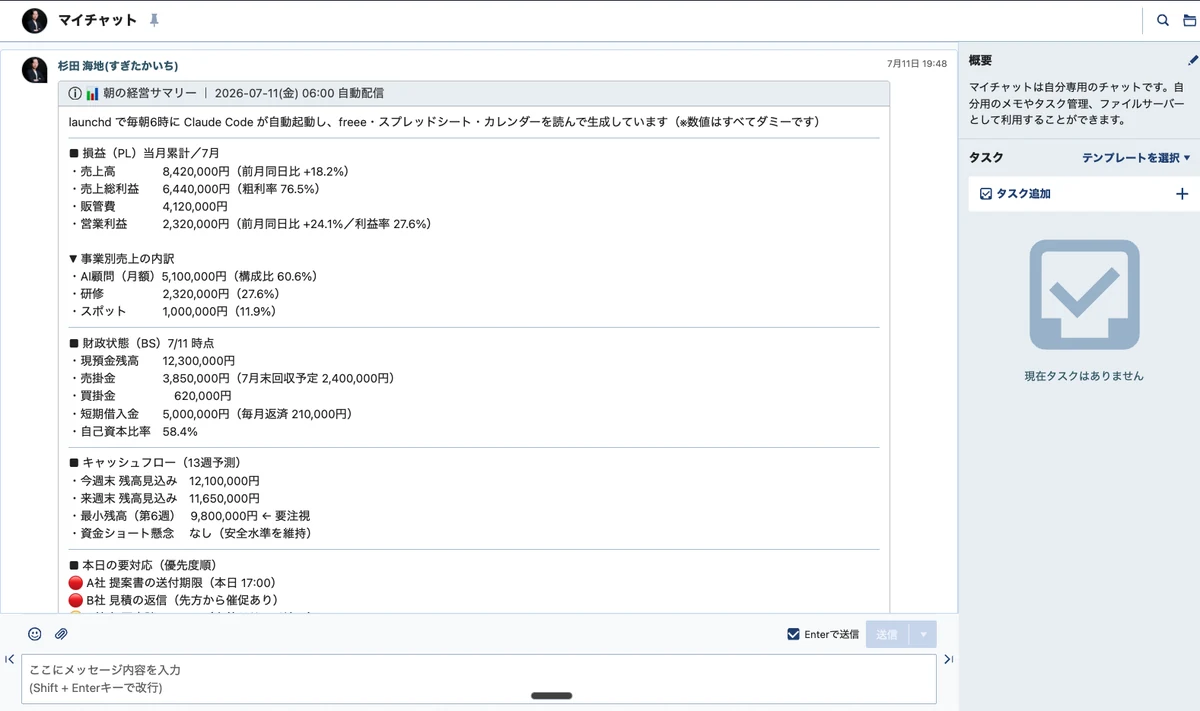Click the ▼事業別売上の内訳 heading
1200x711 pixels.
[x=121, y=258]
